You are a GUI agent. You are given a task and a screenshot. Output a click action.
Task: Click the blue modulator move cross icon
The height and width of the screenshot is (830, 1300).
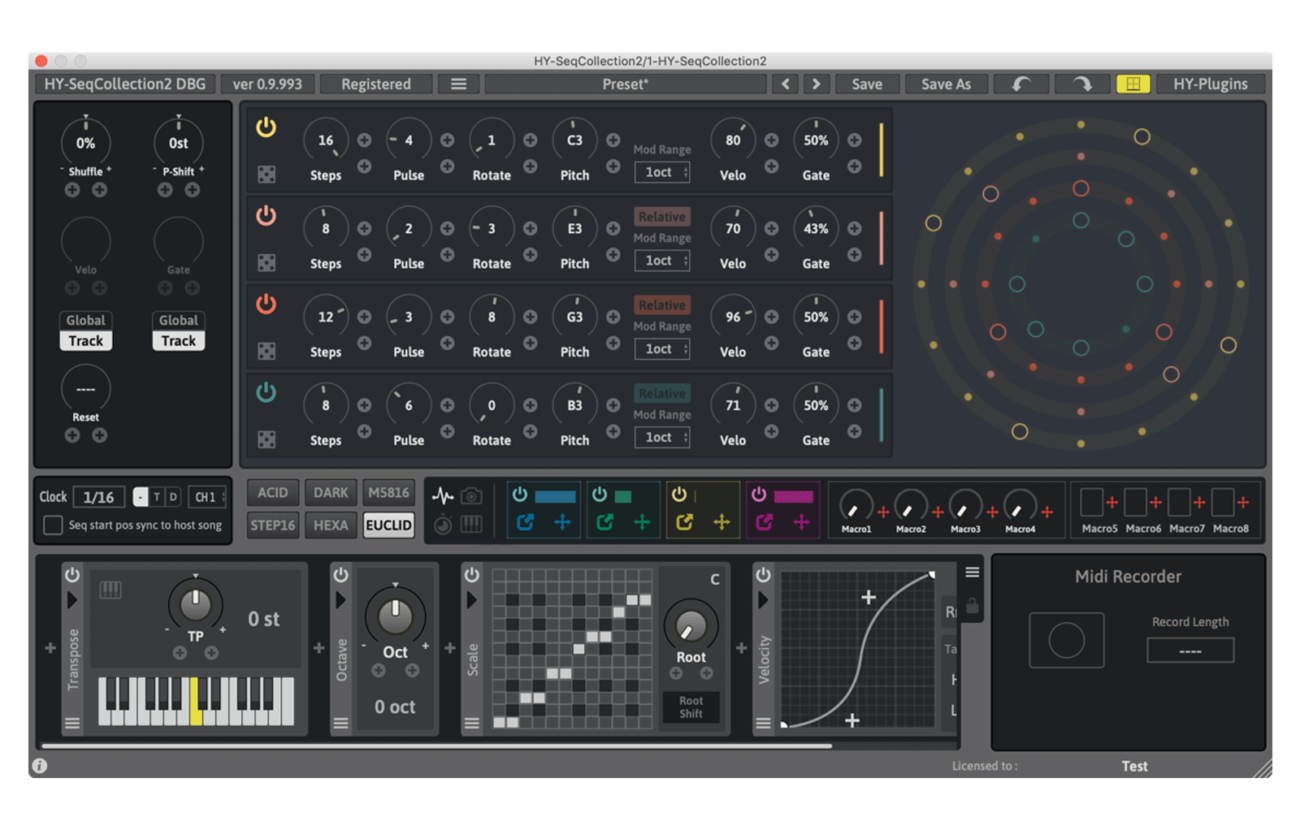(x=562, y=522)
